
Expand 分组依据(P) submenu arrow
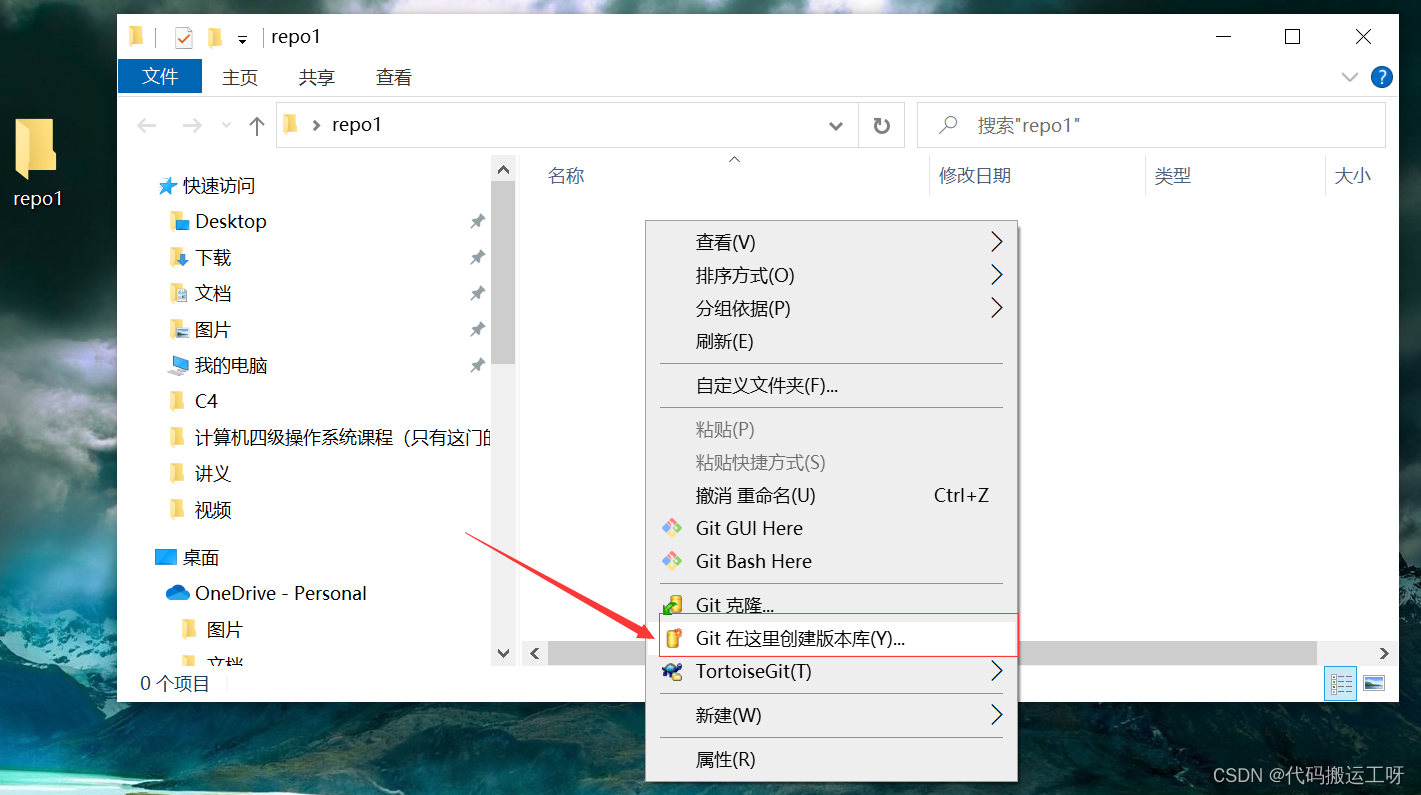[x=996, y=308]
